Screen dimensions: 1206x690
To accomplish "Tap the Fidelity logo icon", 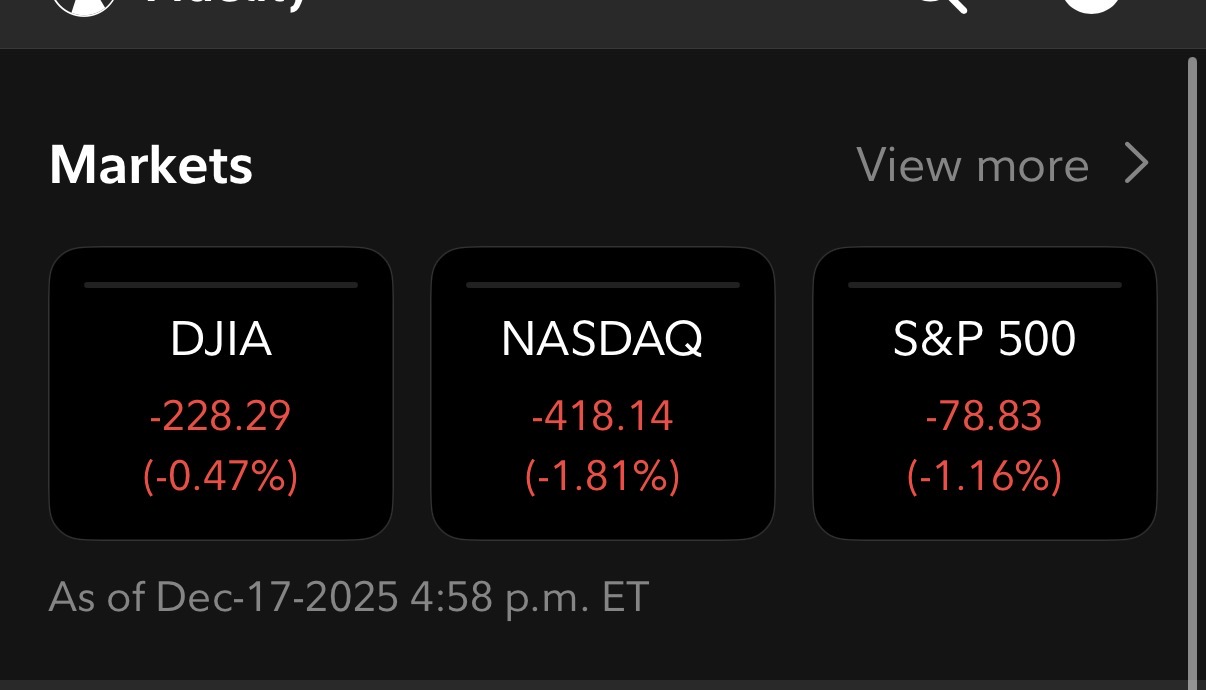I will point(82,8).
